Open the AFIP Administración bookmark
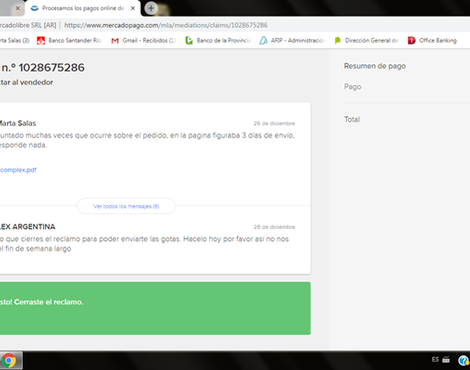This screenshot has width=470, height=370. pyautogui.click(x=292, y=40)
